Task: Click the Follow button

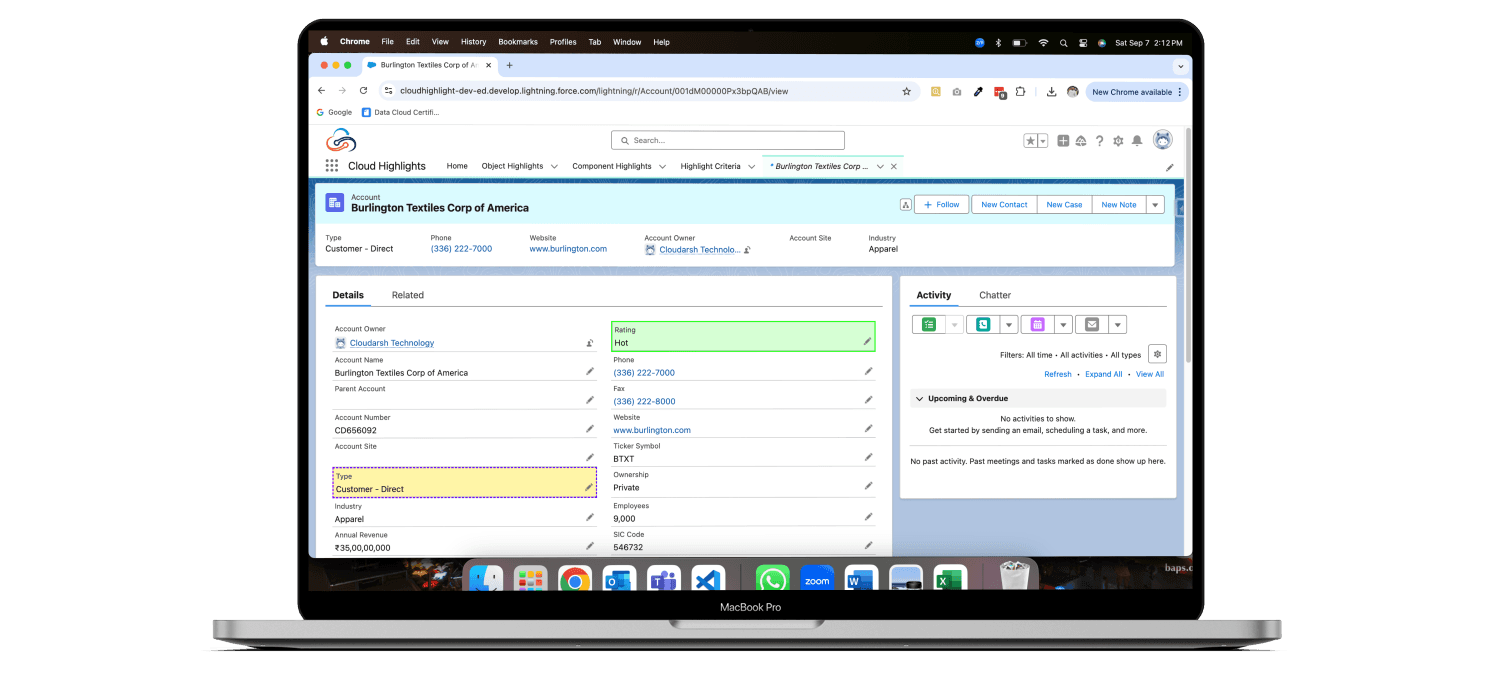Action: click(x=940, y=204)
